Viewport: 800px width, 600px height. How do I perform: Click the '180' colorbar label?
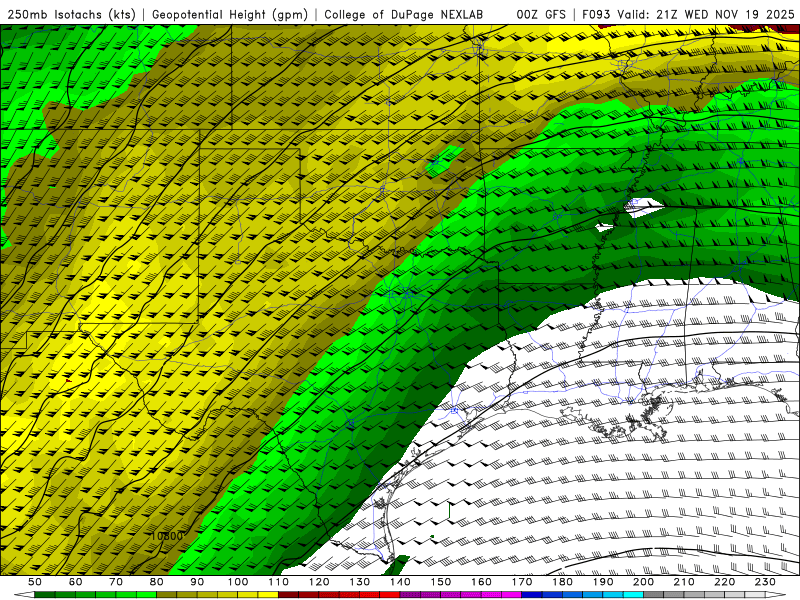(x=562, y=582)
